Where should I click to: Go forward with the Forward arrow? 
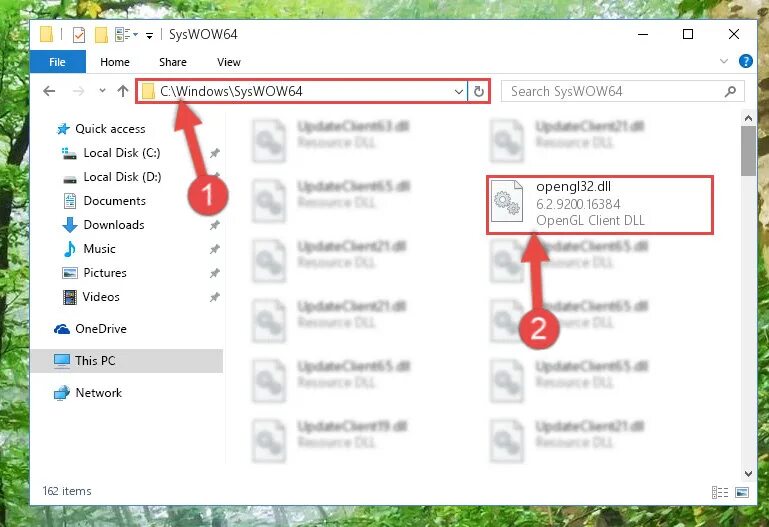pyautogui.click(x=78, y=91)
